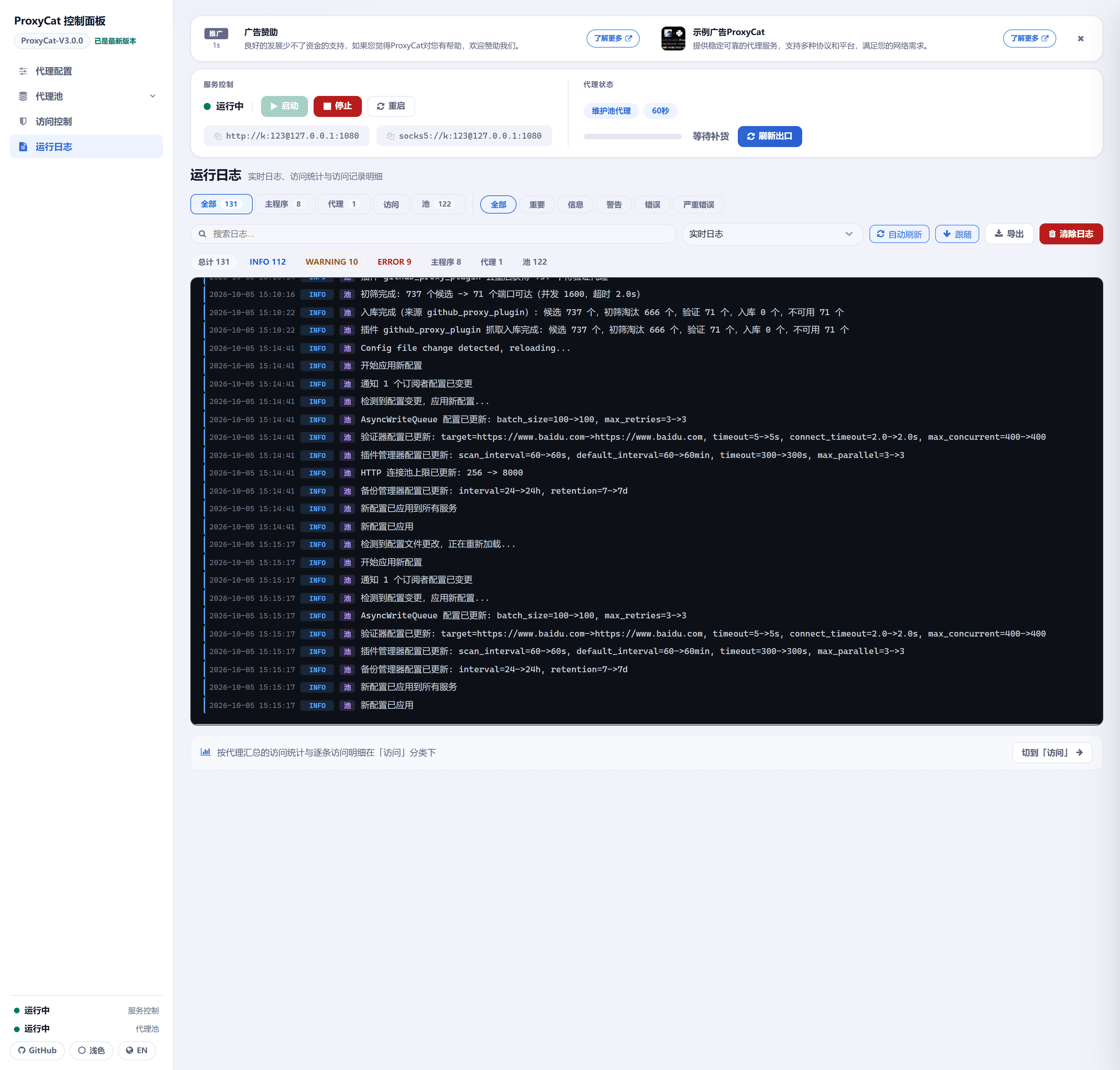Click the 代理配置 sliders icon

(x=23, y=71)
